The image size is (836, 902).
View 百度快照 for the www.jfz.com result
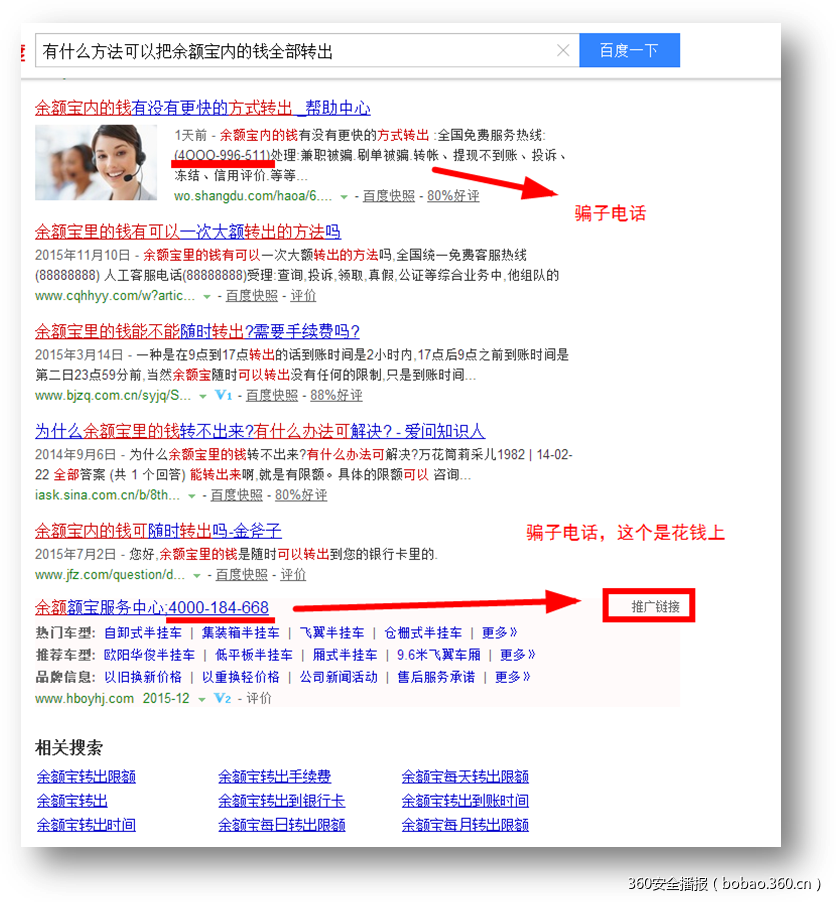pyautogui.click(x=241, y=575)
